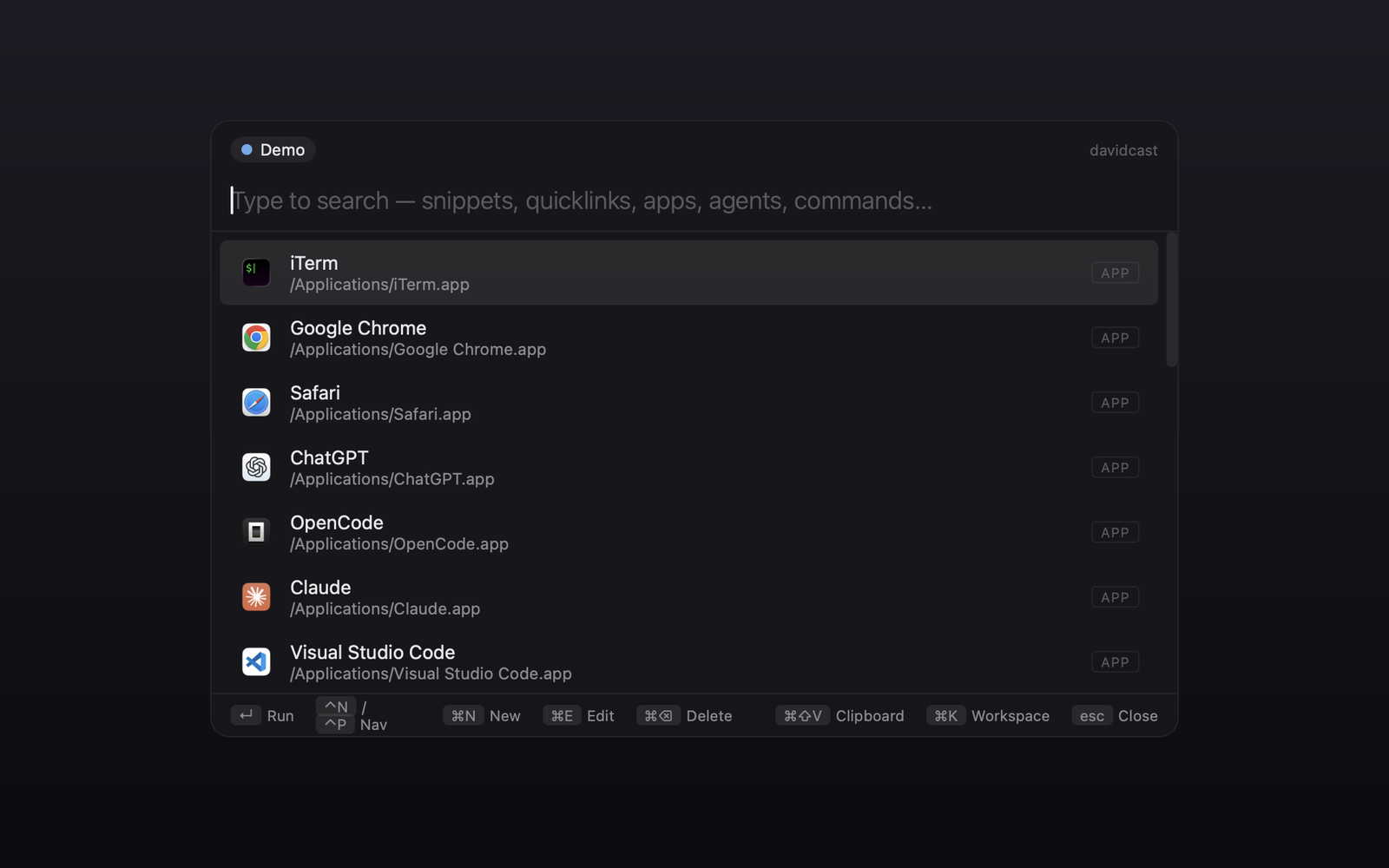Click the Delete shortcut key icon

click(658, 716)
